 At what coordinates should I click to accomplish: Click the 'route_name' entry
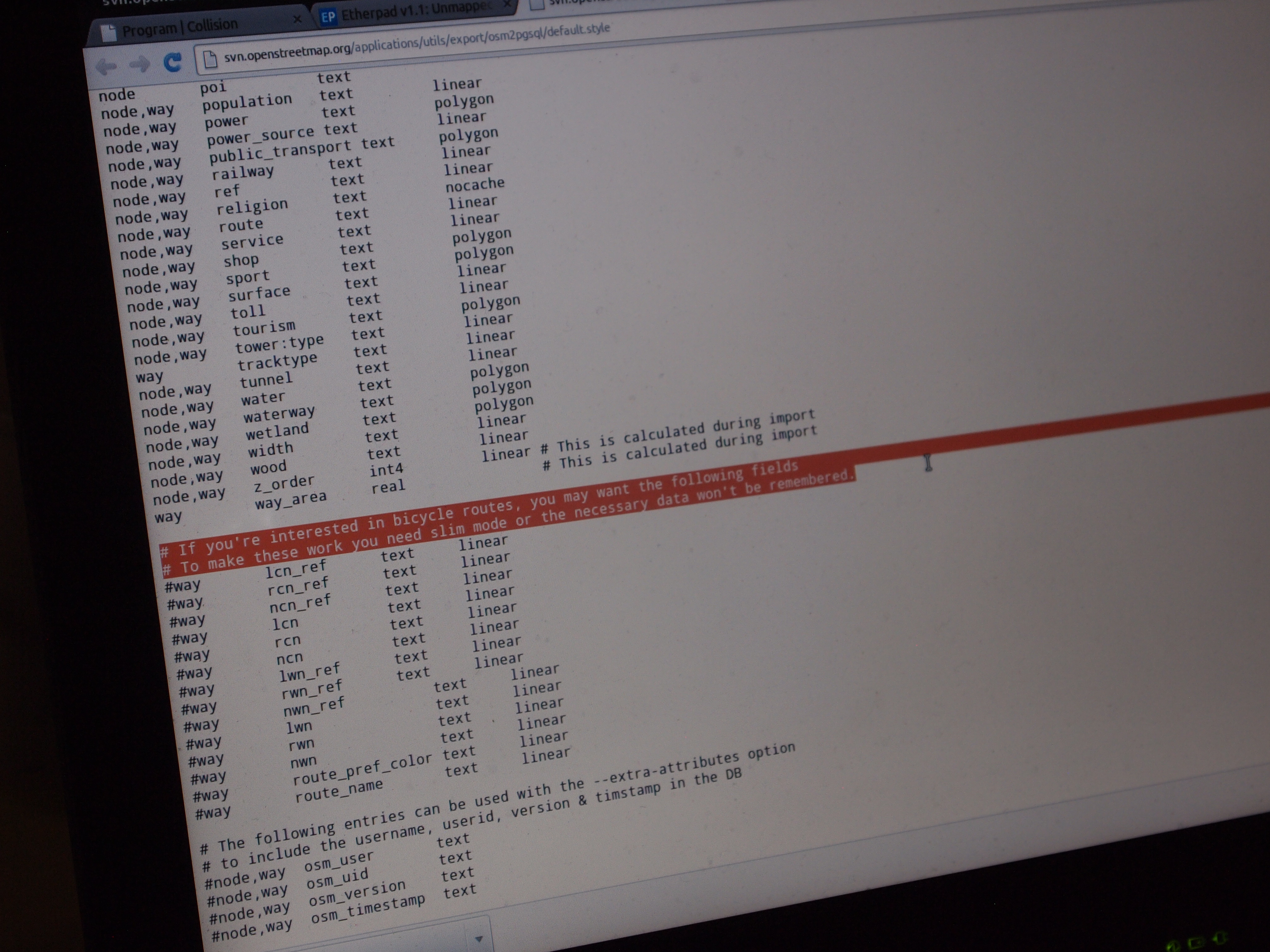click(x=339, y=791)
